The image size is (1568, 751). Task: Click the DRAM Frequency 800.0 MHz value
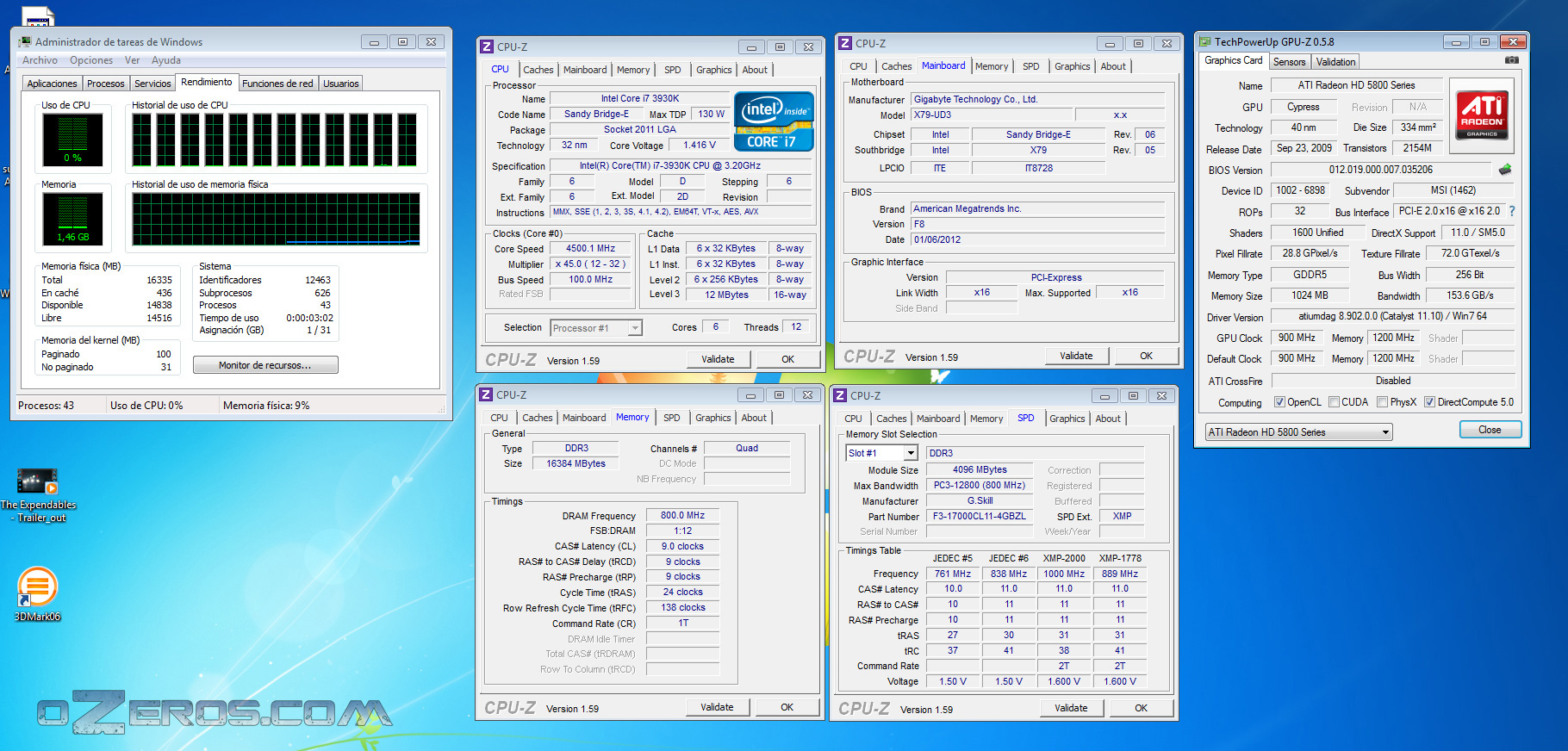pyautogui.click(x=682, y=515)
